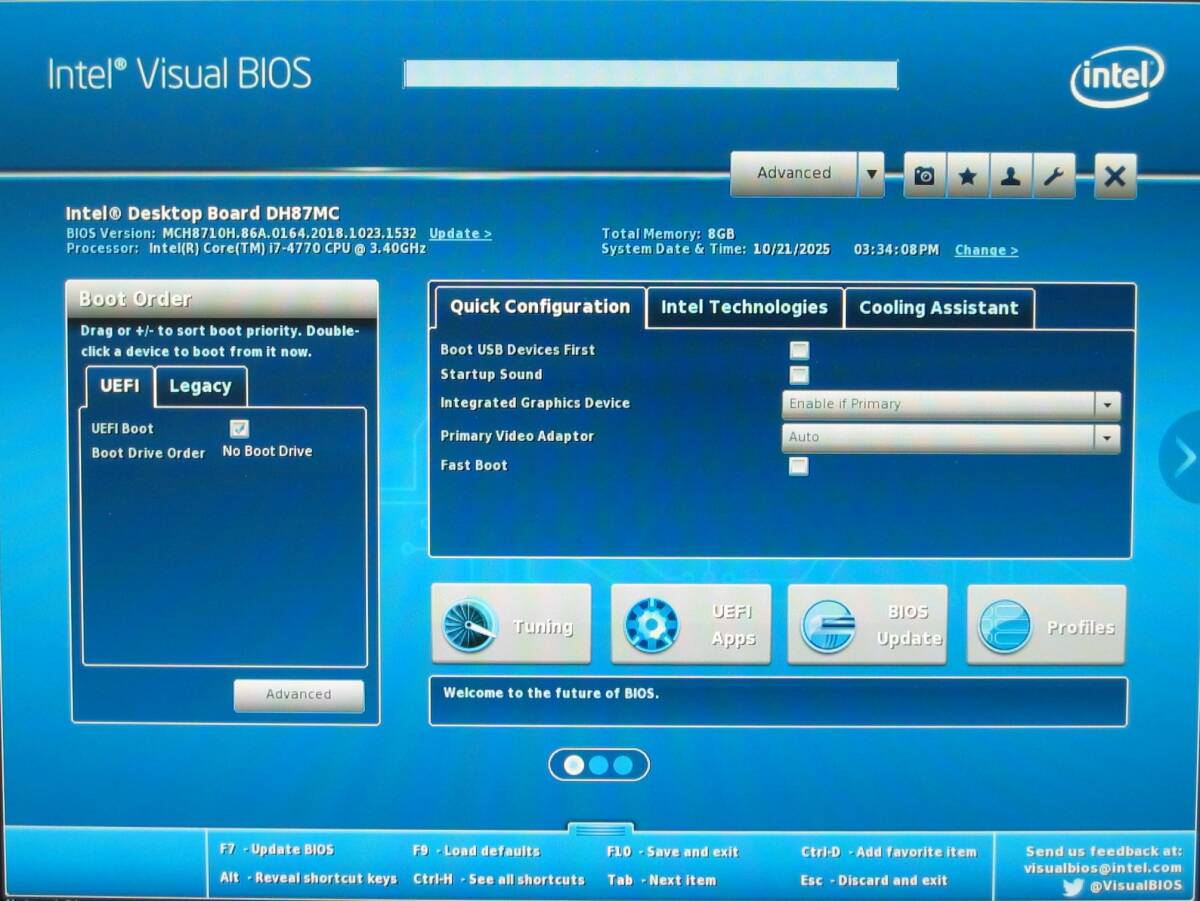Open the BIOS Update tool

(868, 625)
